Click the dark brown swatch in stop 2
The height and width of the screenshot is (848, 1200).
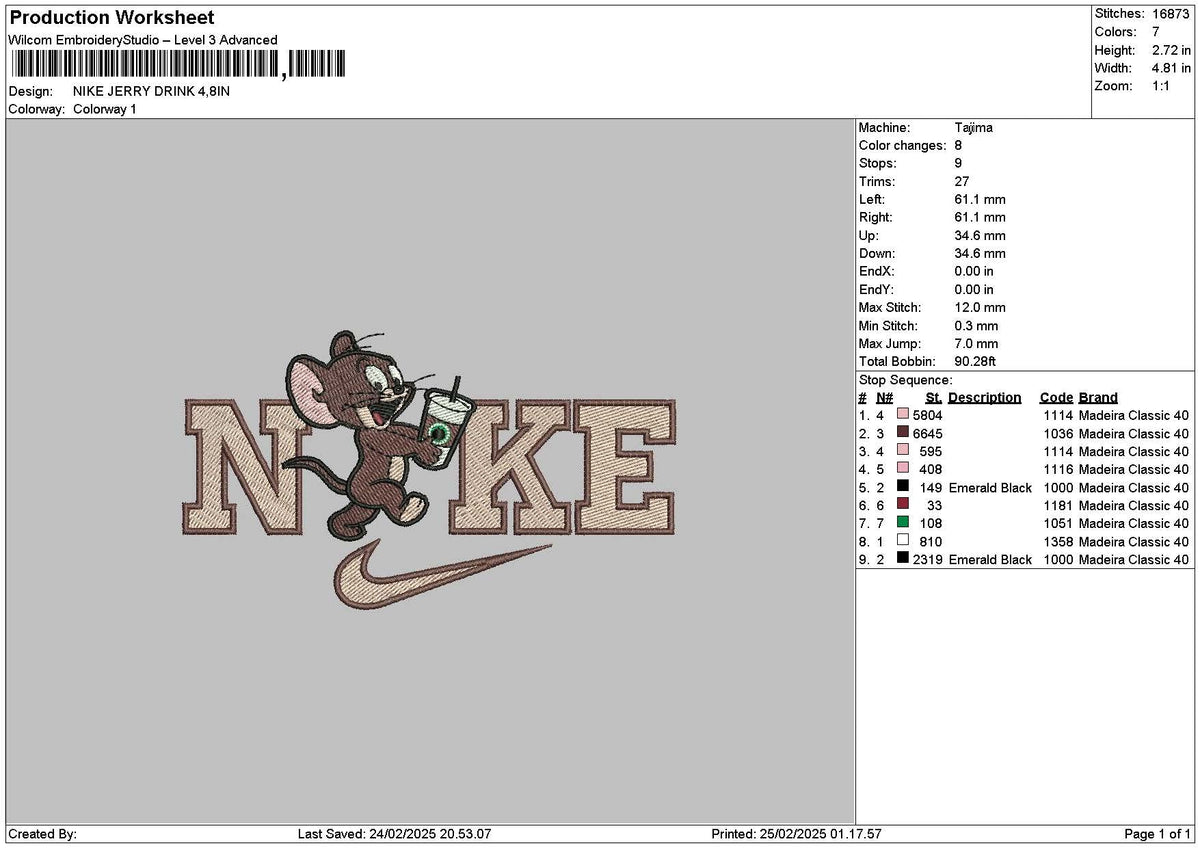903,433
